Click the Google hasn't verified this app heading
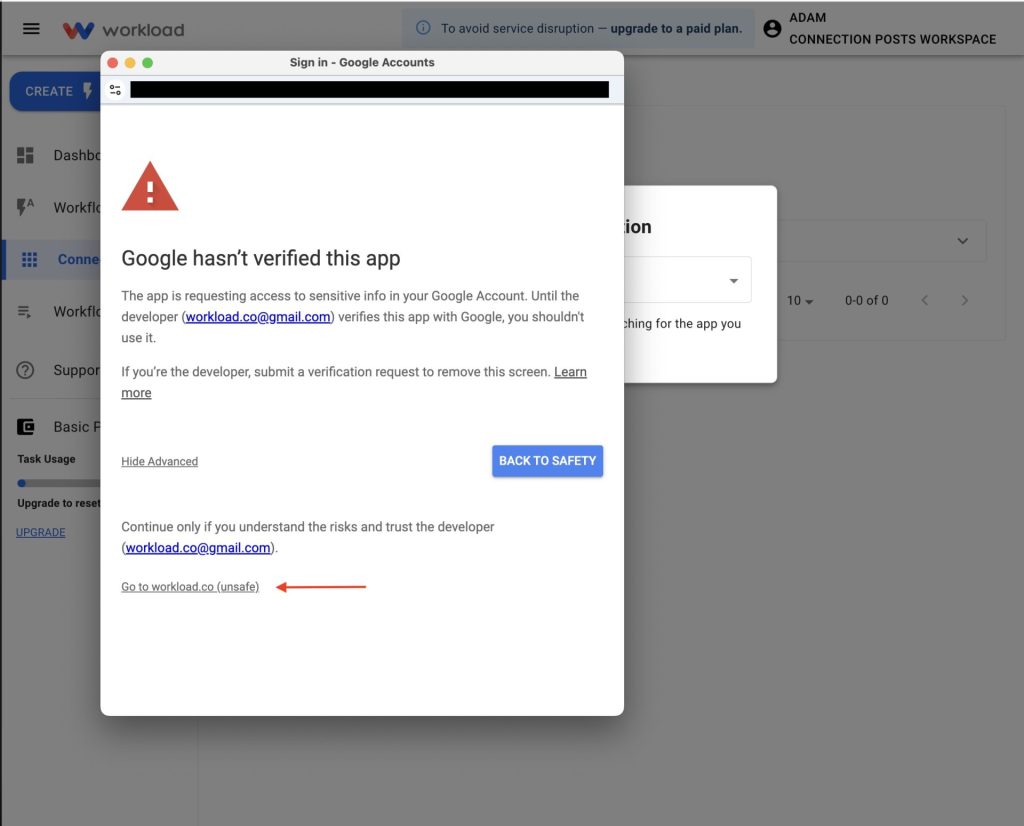Viewport: 1024px width, 826px height. (x=261, y=259)
